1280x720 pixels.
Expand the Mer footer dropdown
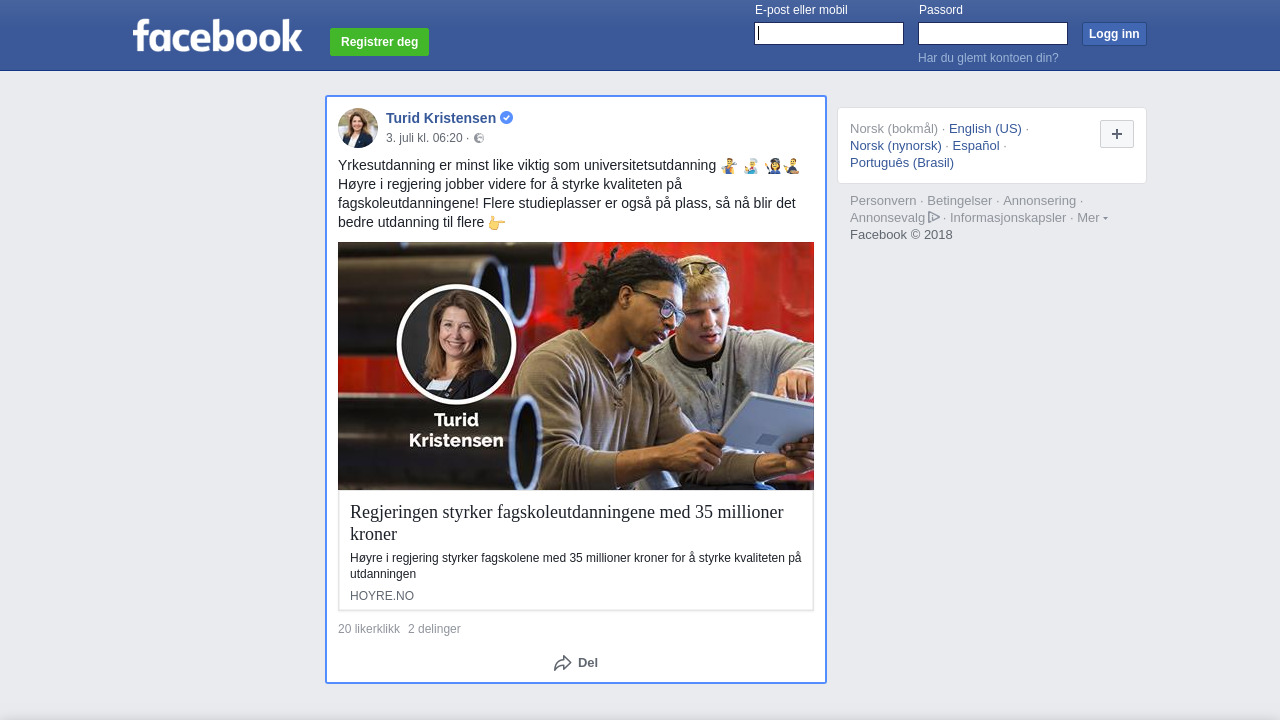coord(1092,218)
